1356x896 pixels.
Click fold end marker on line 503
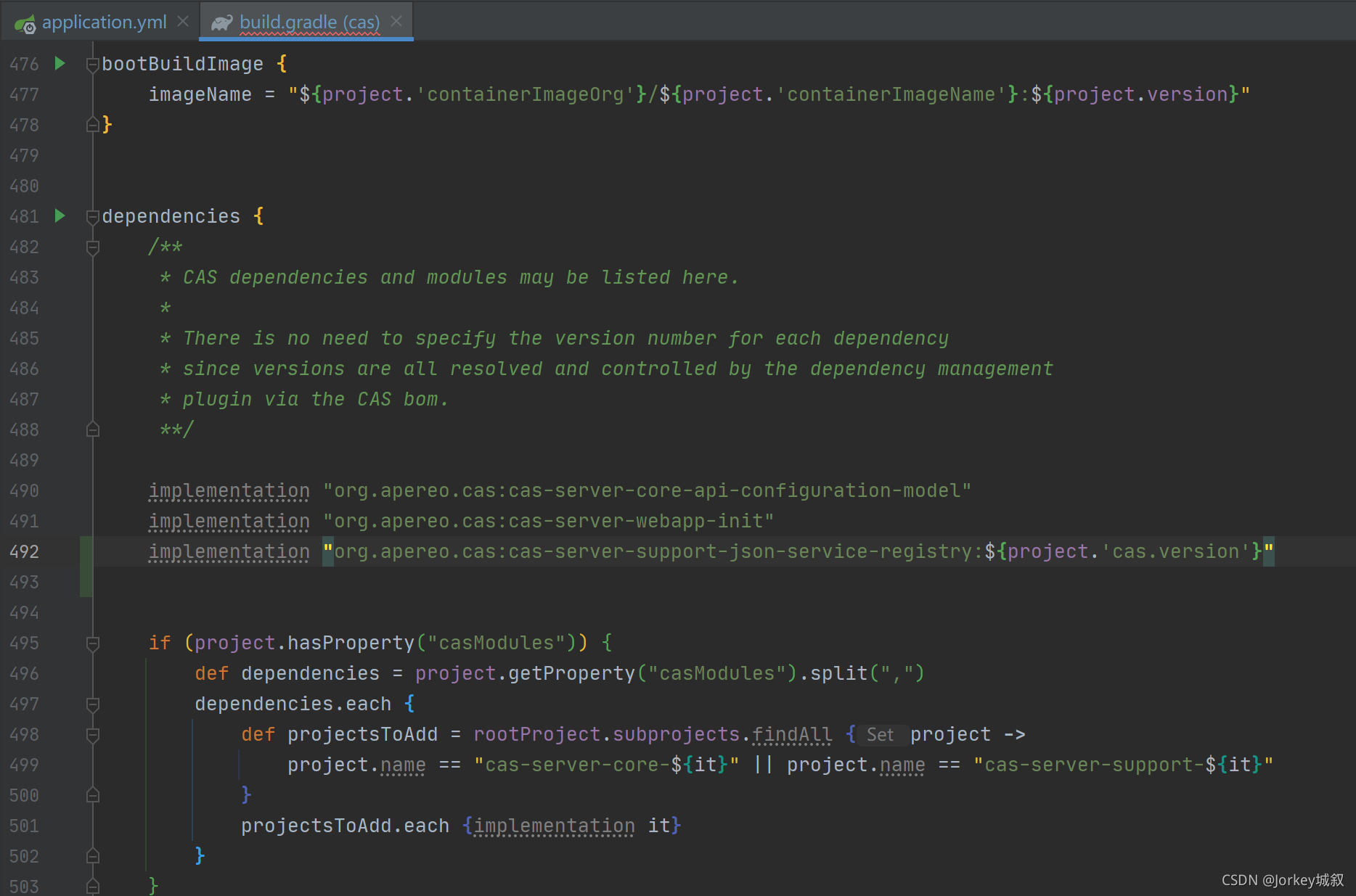[92, 886]
